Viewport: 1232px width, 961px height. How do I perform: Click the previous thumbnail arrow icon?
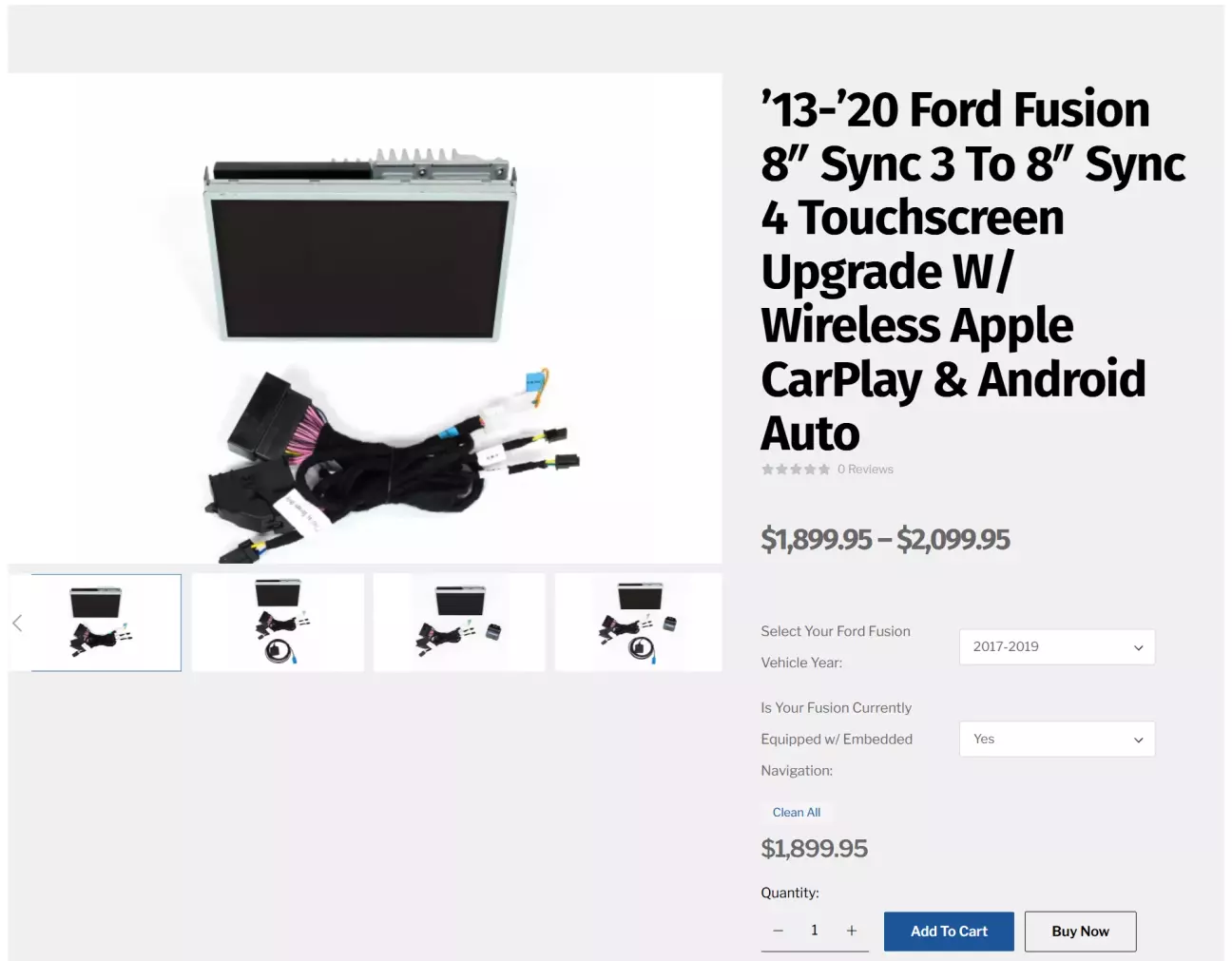[x=17, y=623]
